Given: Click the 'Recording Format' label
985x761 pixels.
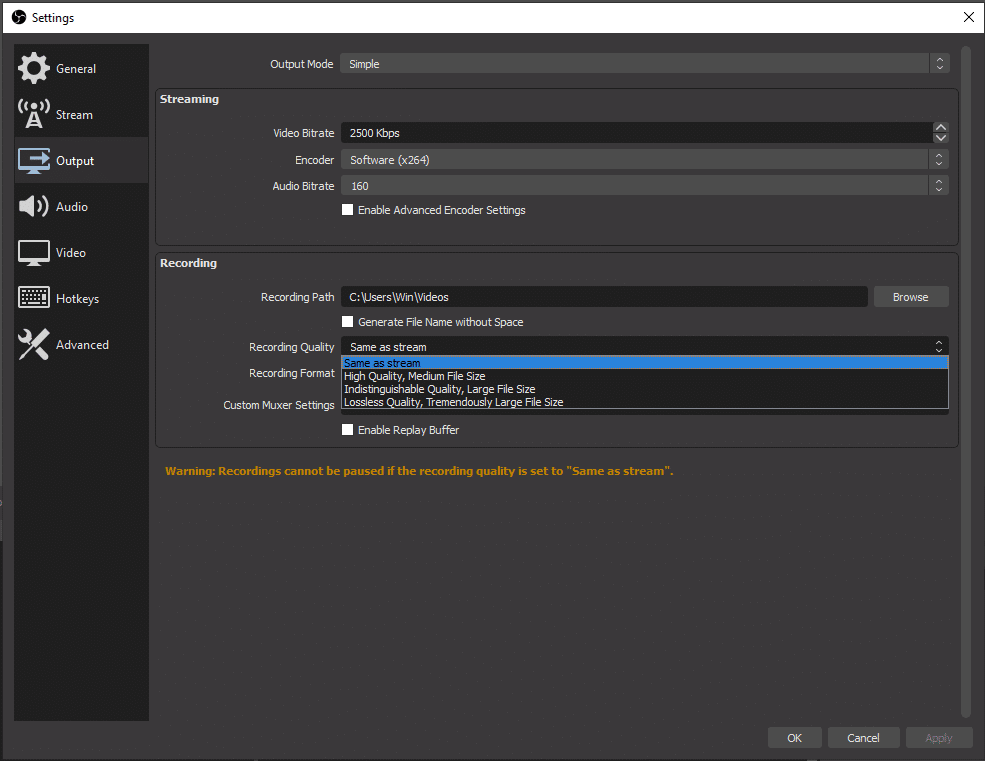Looking at the screenshot, I should point(291,373).
